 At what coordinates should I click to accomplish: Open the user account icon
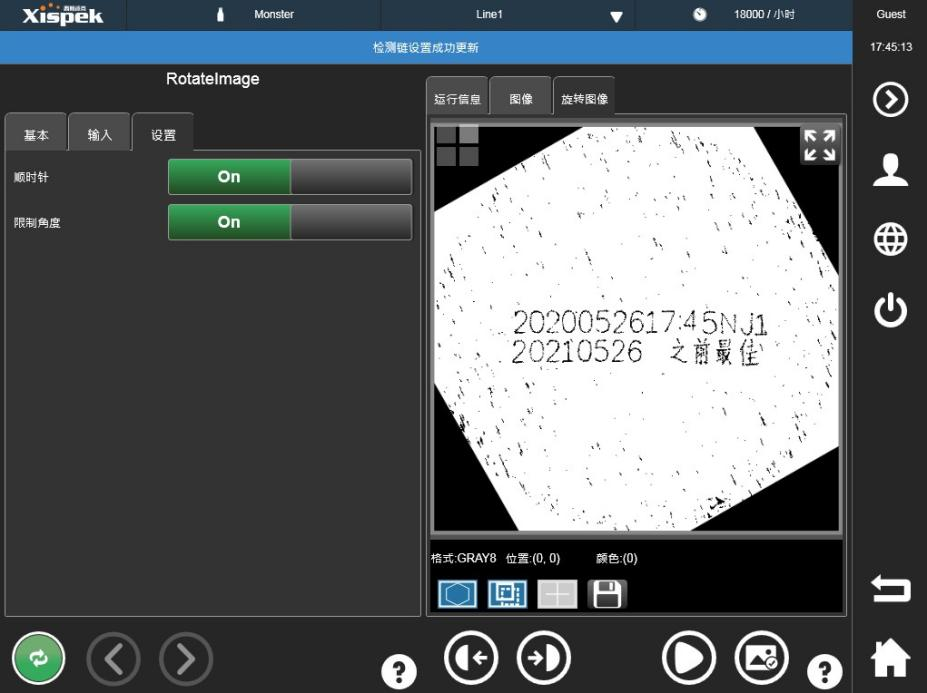(890, 170)
